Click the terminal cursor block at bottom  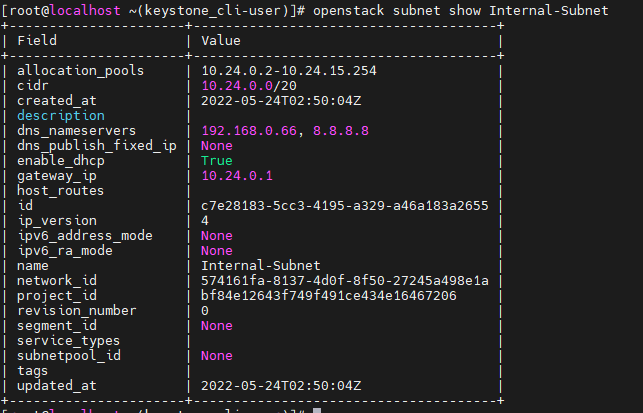point(317,410)
